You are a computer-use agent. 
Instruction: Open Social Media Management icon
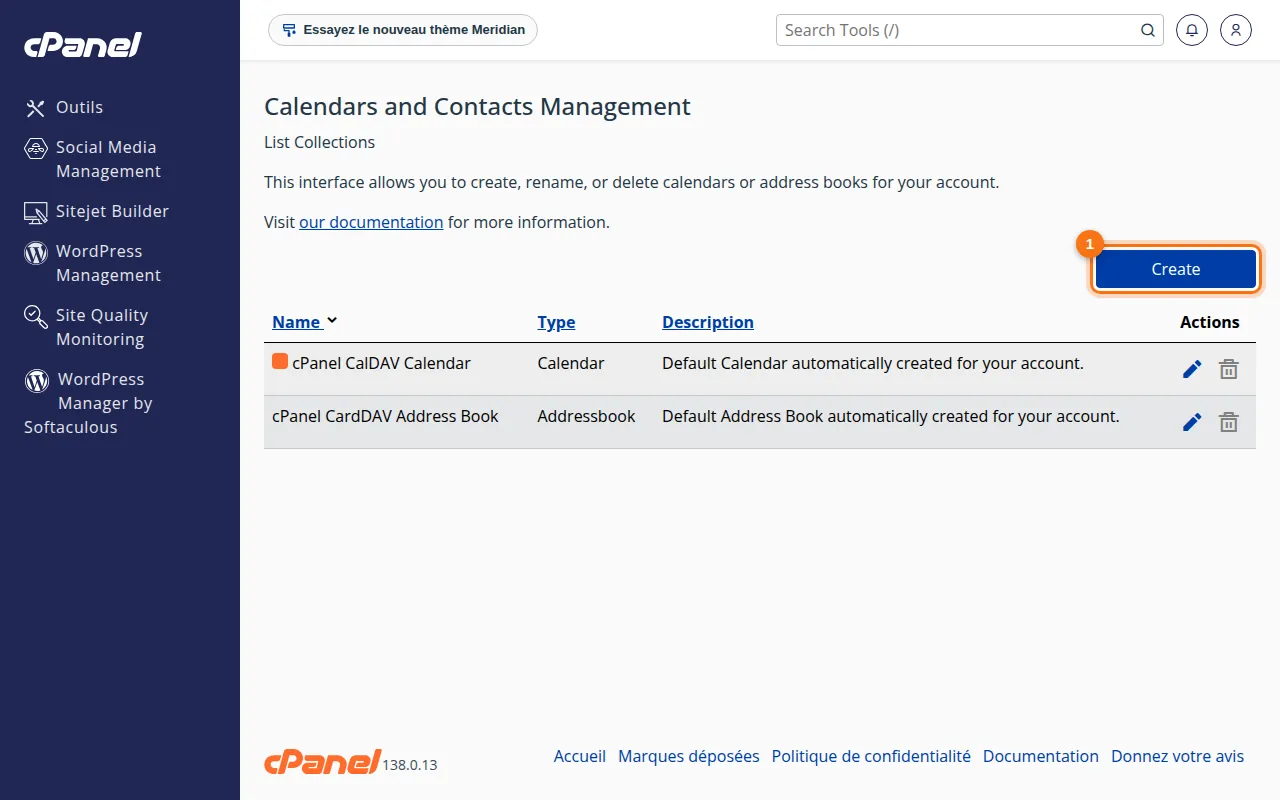pos(36,148)
